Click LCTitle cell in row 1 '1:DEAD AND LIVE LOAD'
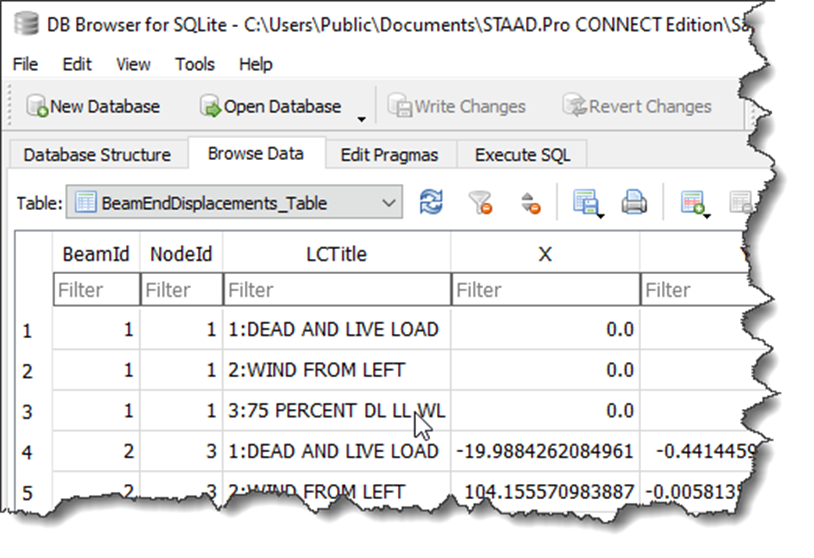 point(336,330)
